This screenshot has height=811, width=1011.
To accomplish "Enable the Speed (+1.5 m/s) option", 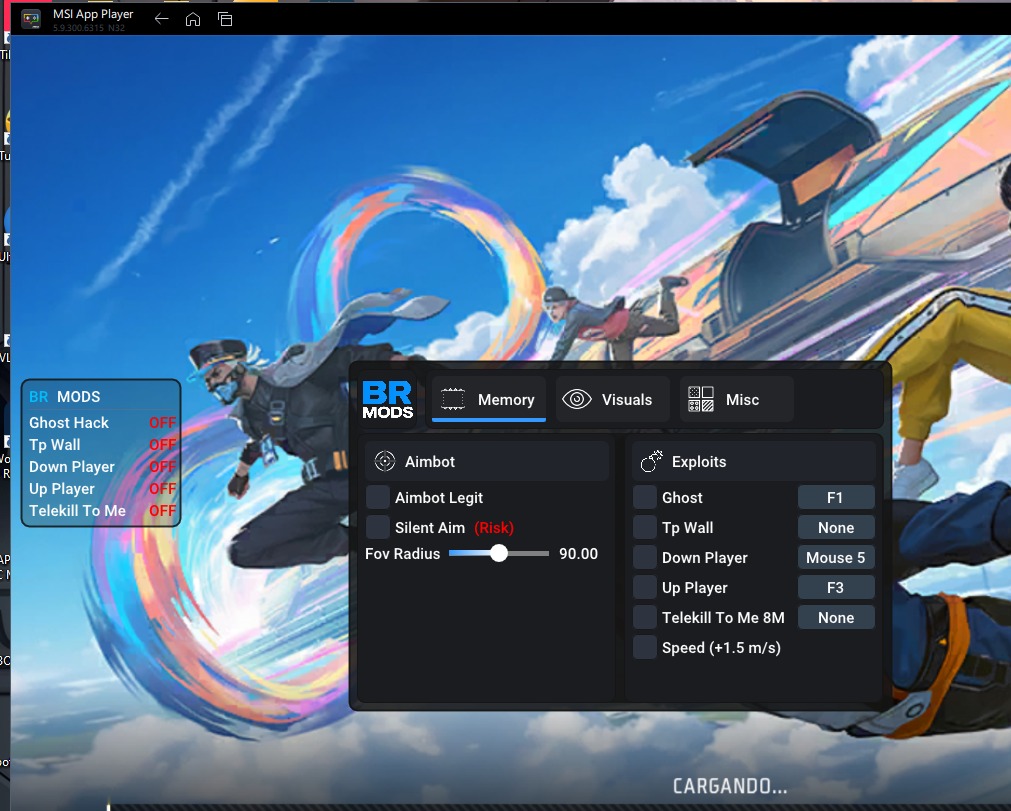I will coord(645,647).
